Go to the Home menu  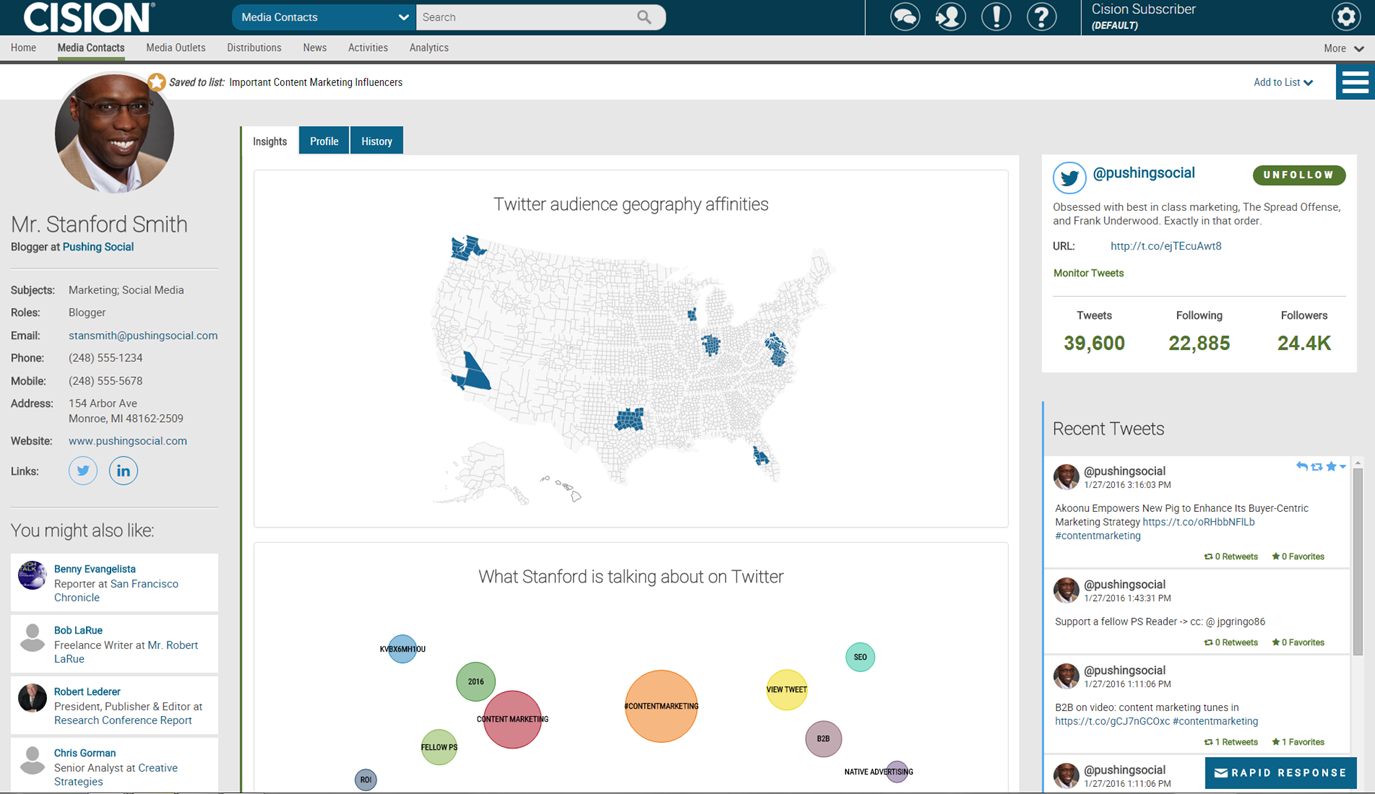coord(23,48)
